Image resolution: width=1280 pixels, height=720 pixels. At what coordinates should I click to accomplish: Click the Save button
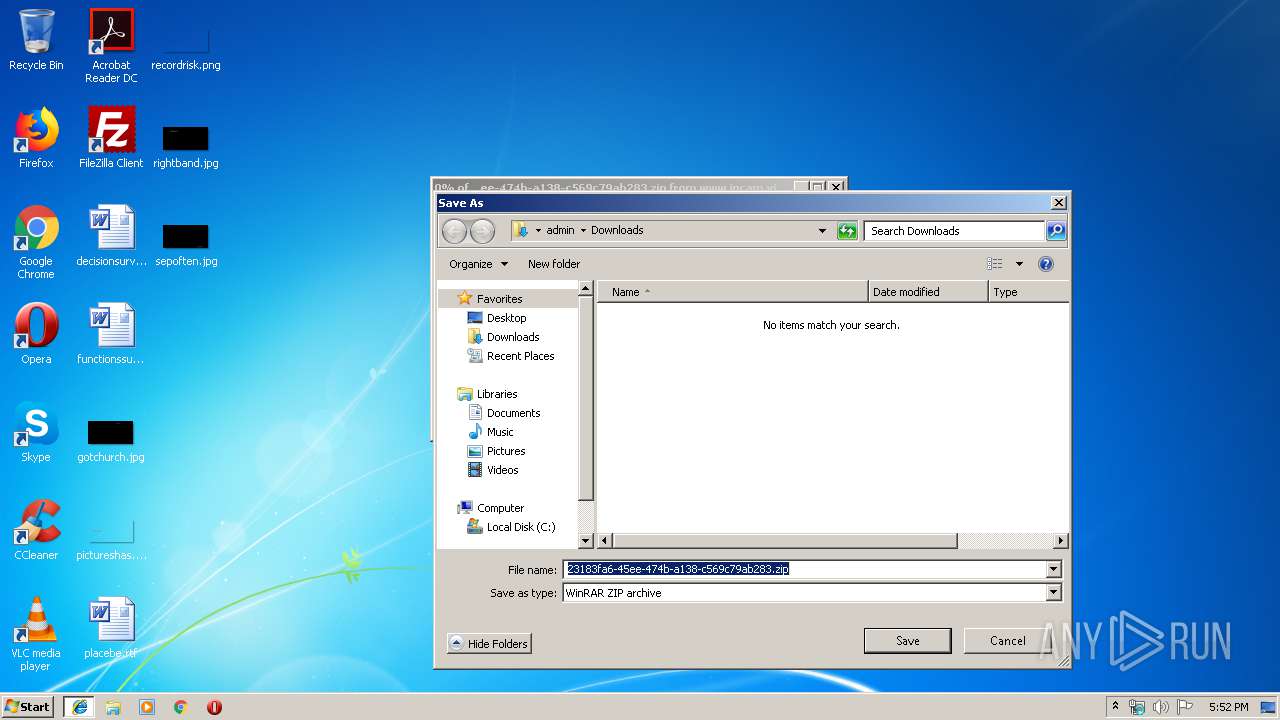click(907, 641)
